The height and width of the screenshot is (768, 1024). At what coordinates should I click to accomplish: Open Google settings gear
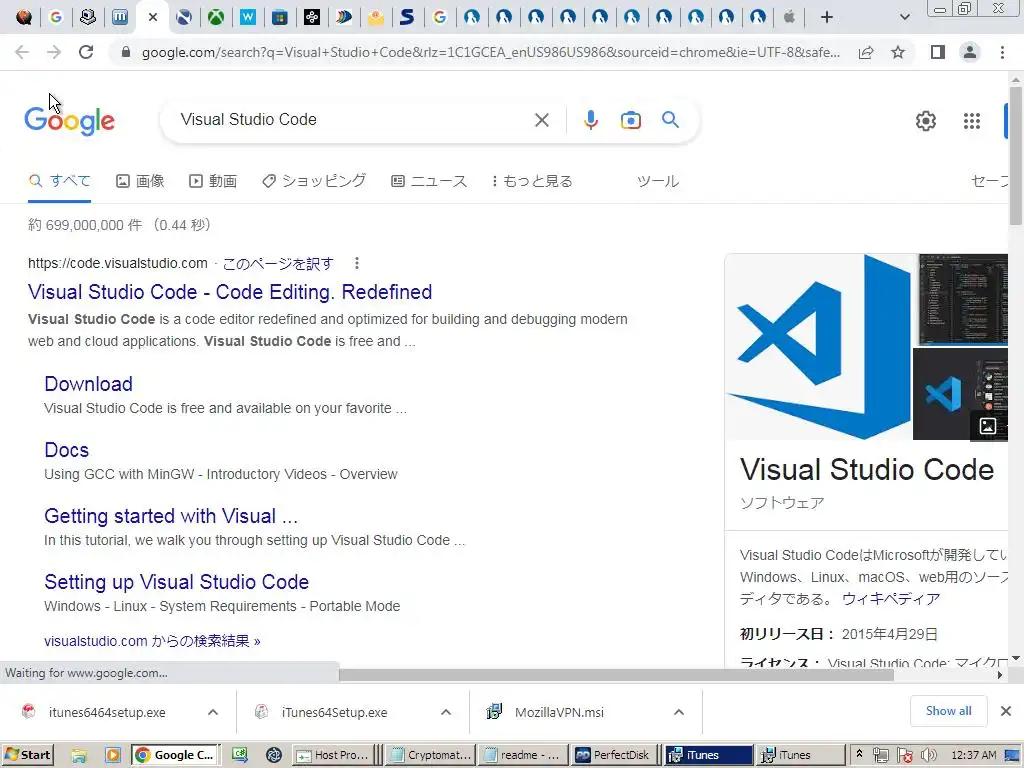coord(925,121)
